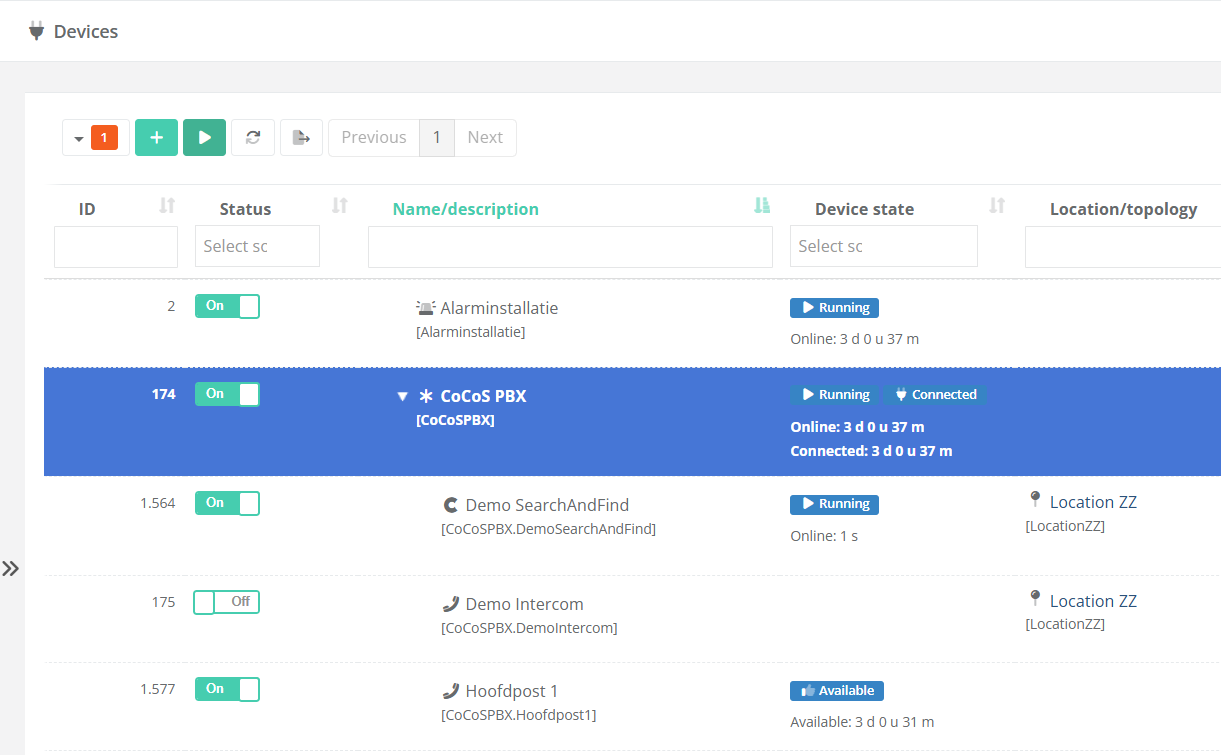This screenshot has width=1221, height=755.
Task: Click the sort arrows on Status column
Action: (340, 205)
